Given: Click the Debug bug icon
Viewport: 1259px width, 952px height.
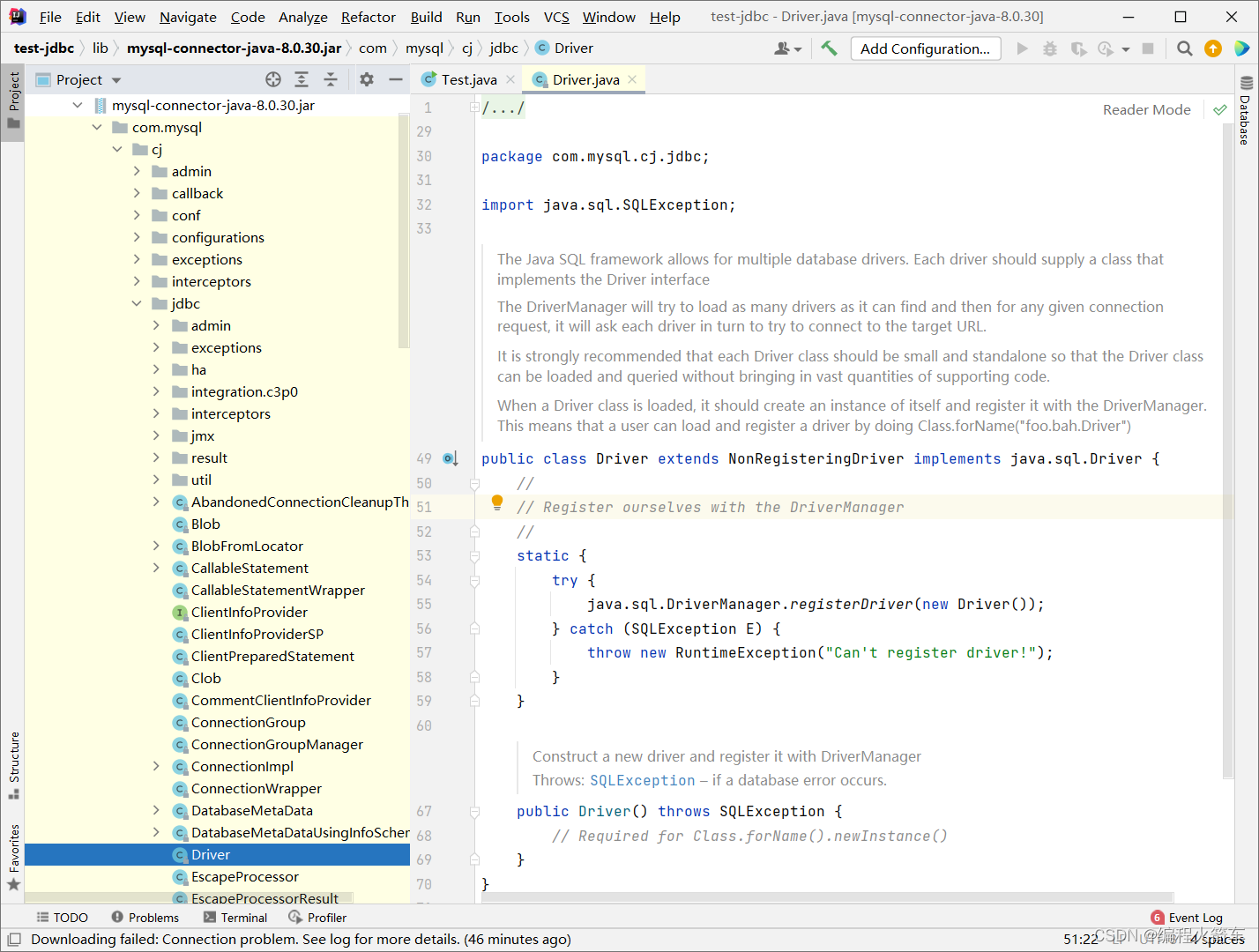Looking at the screenshot, I should click(x=1050, y=48).
